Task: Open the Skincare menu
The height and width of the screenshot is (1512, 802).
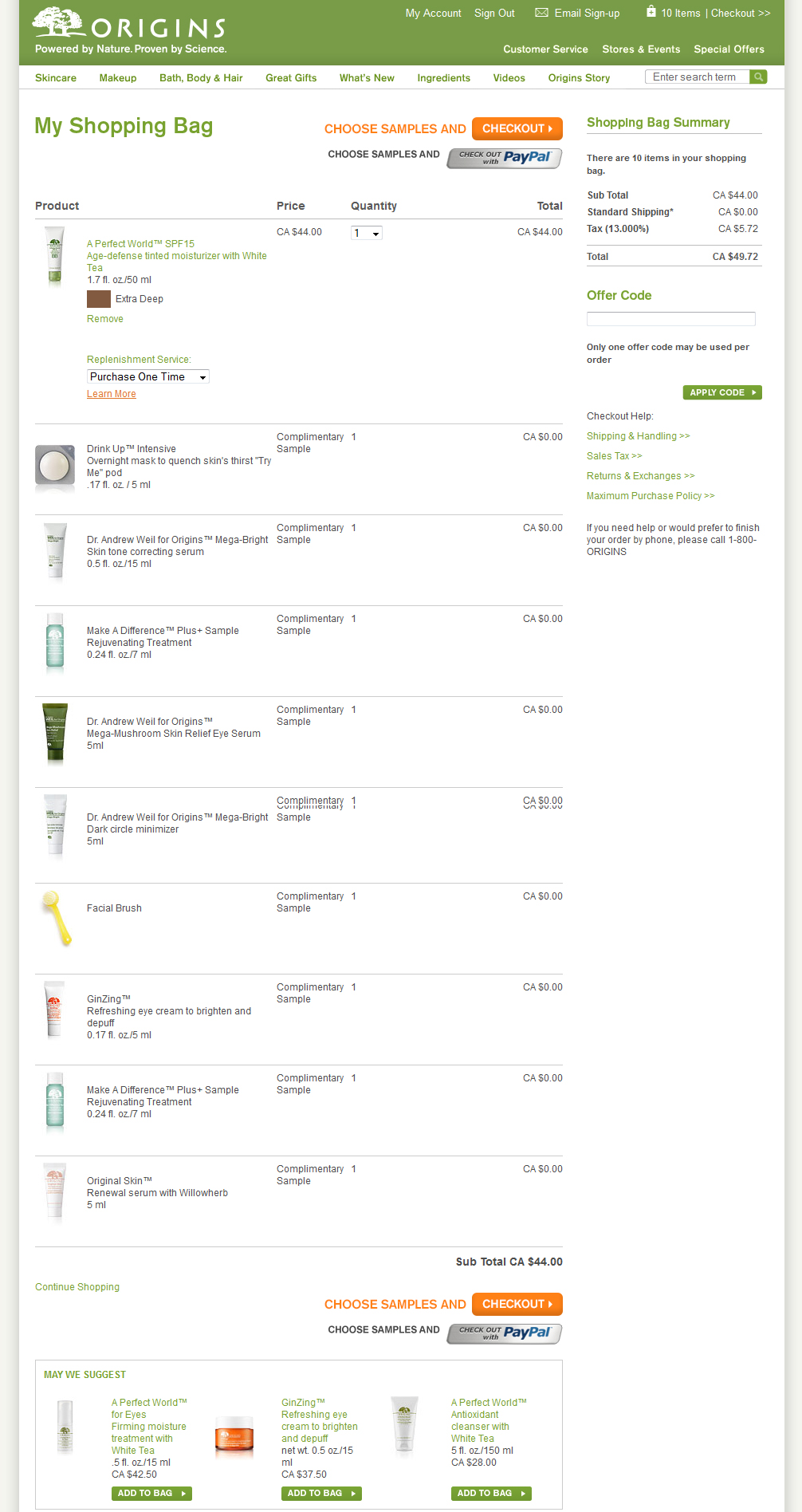Action: coord(56,78)
